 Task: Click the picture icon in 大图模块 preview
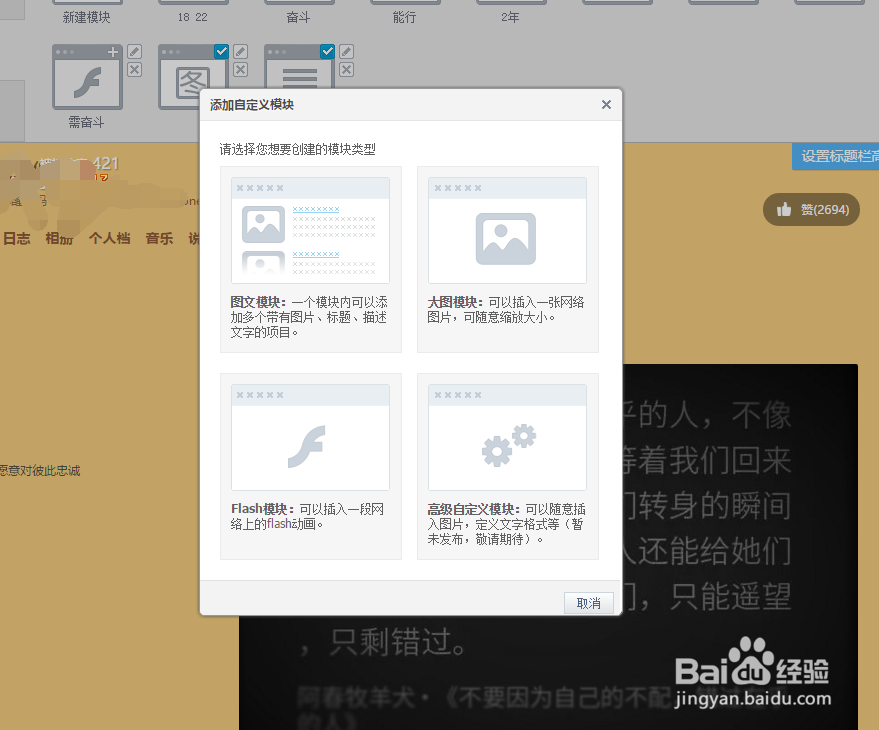506,240
